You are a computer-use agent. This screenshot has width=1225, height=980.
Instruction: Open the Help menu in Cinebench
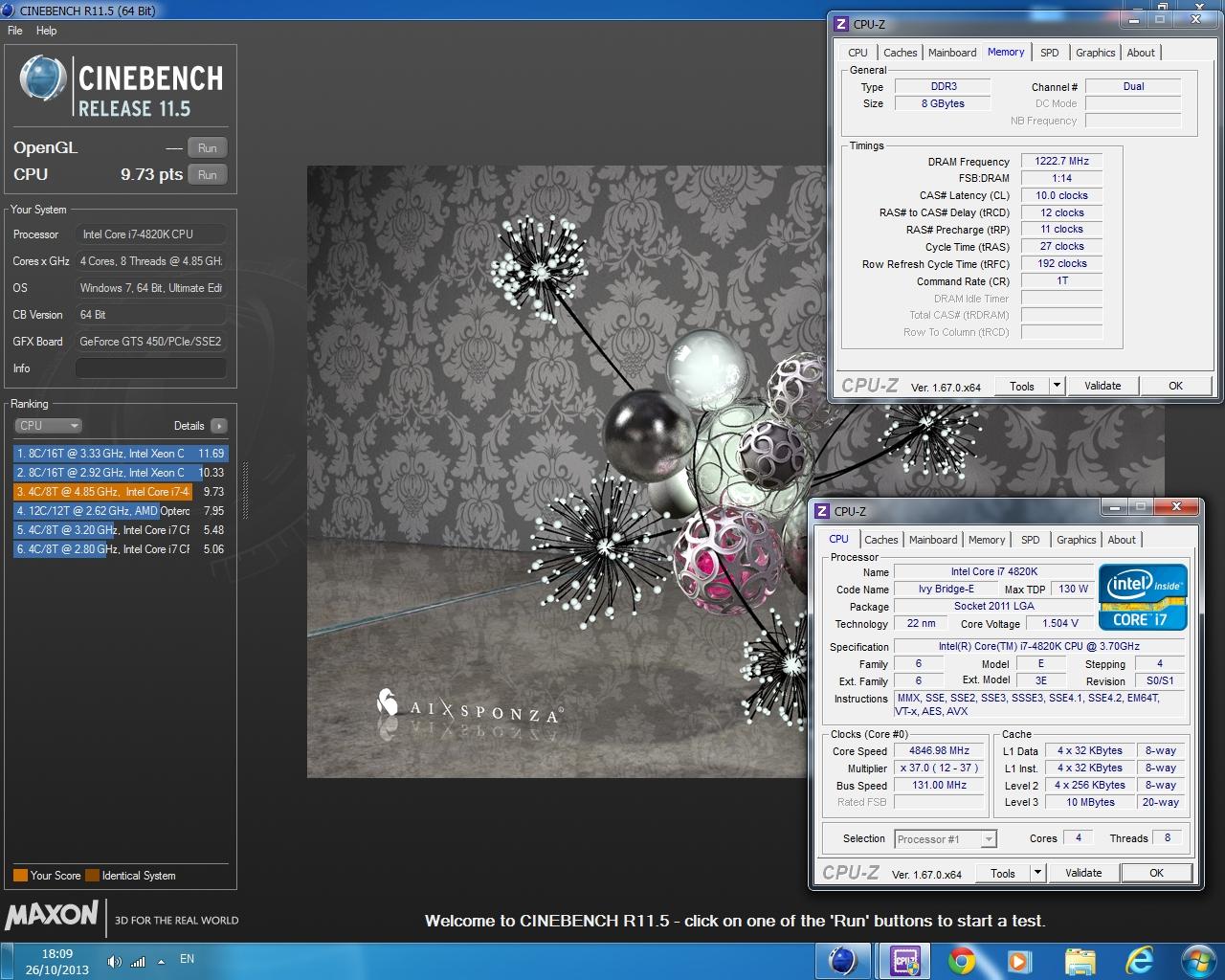47,31
